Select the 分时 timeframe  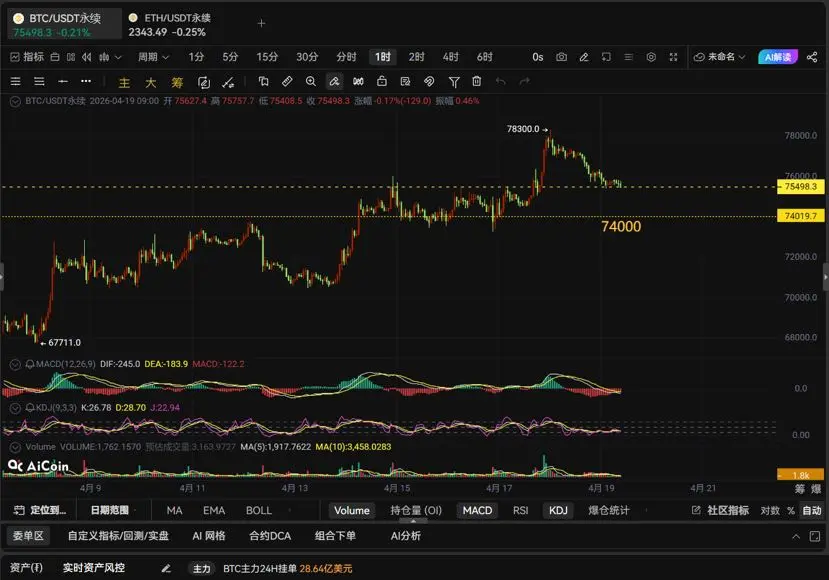tap(346, 57)
